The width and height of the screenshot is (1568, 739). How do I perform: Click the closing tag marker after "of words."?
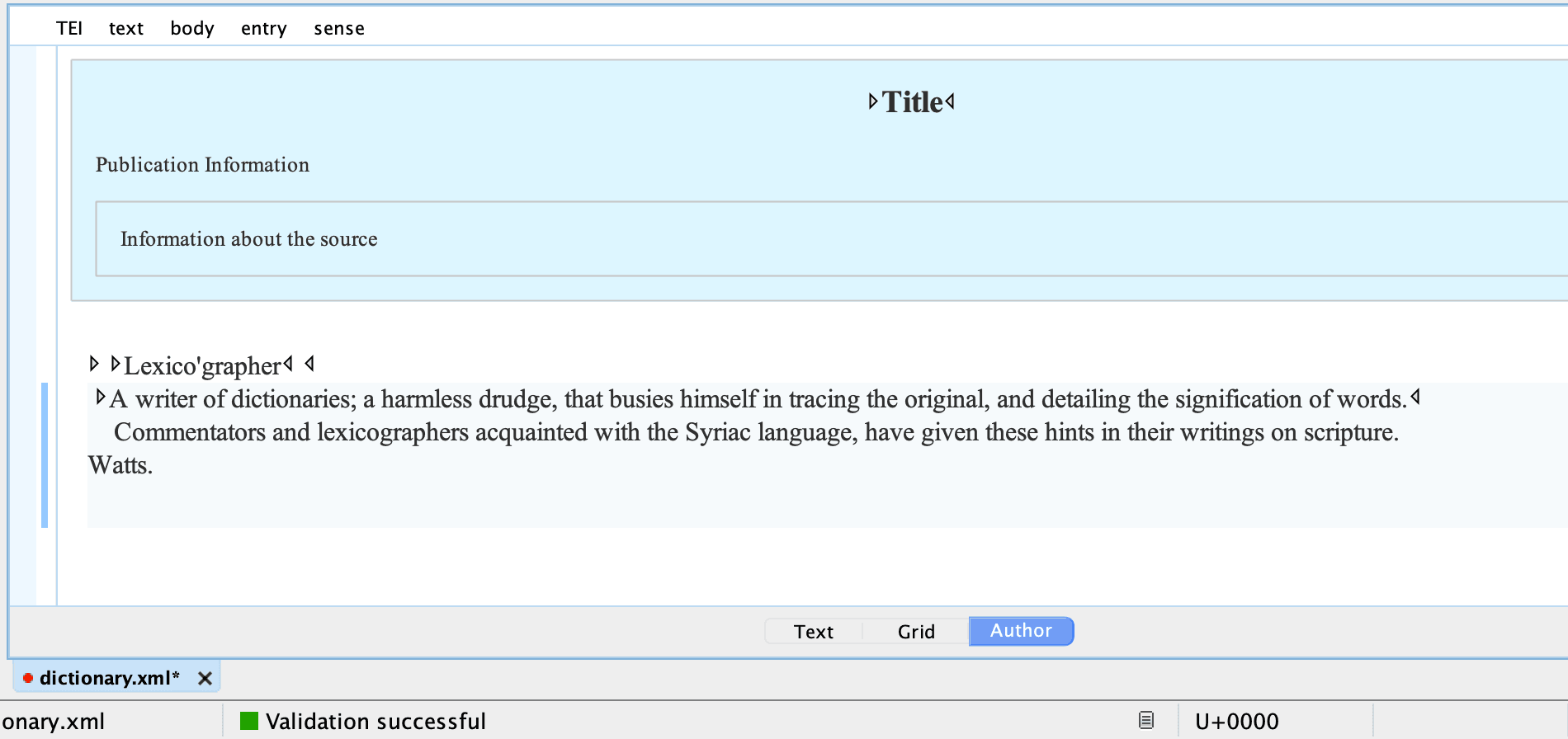1415,397
